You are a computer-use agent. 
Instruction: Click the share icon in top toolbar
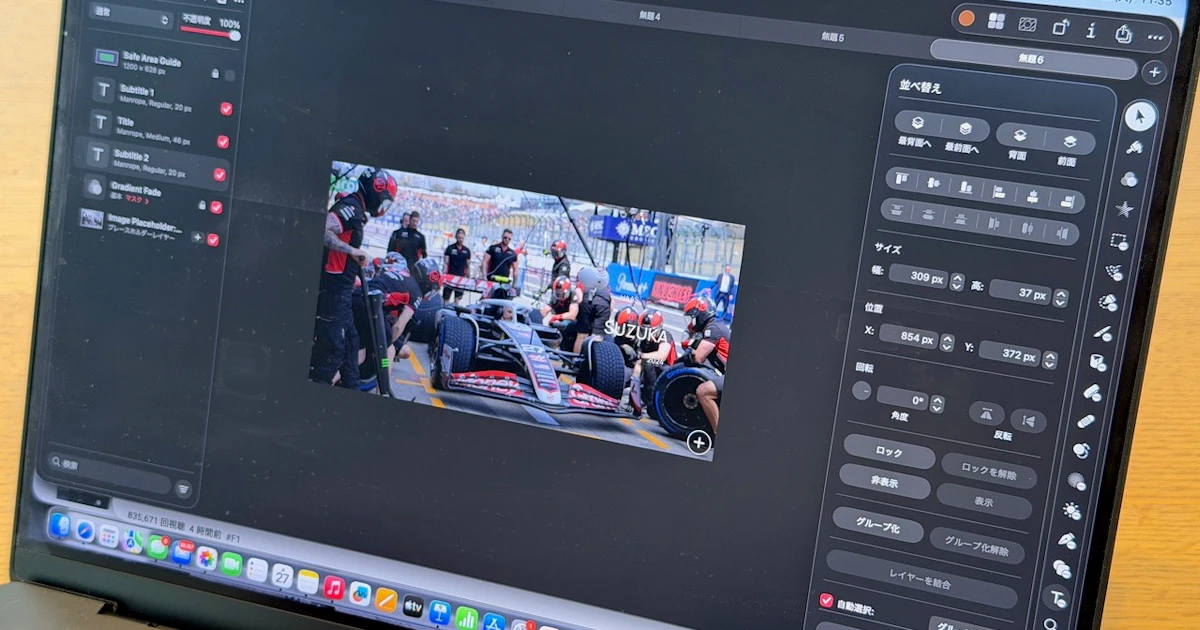click(x=1124, y=33)
